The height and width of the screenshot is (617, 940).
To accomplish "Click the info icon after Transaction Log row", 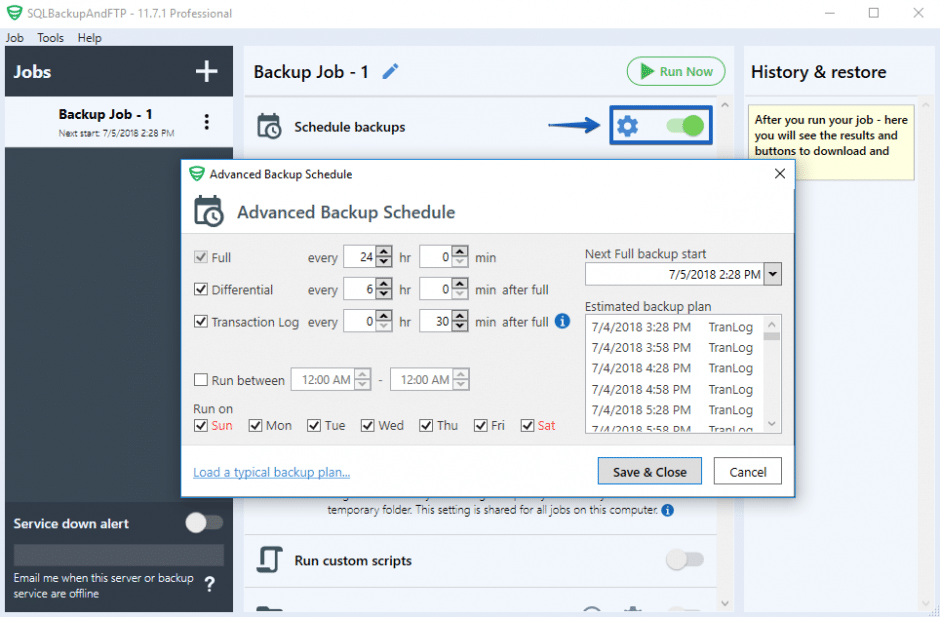I will pyautogui.click(x=562, y=322).
